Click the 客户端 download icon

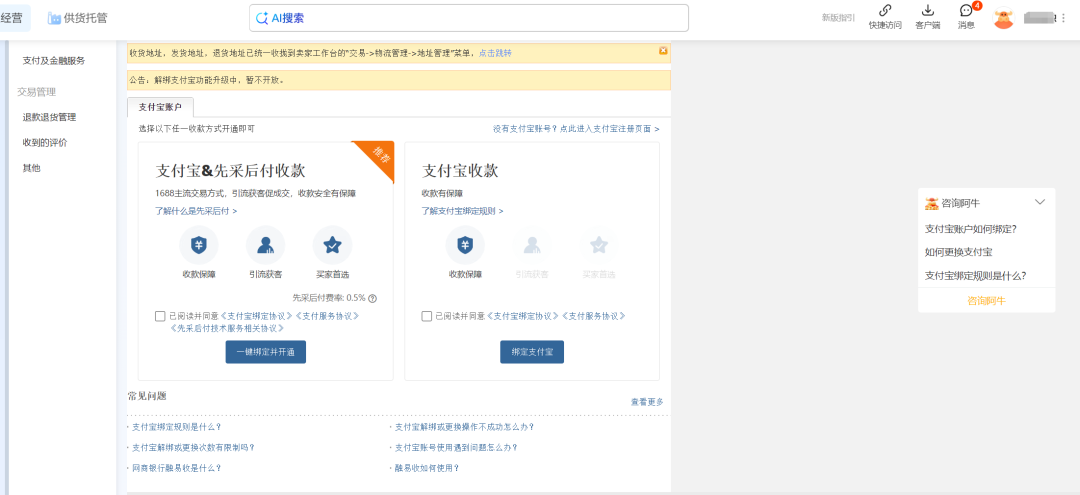click(x=928, y=11)
